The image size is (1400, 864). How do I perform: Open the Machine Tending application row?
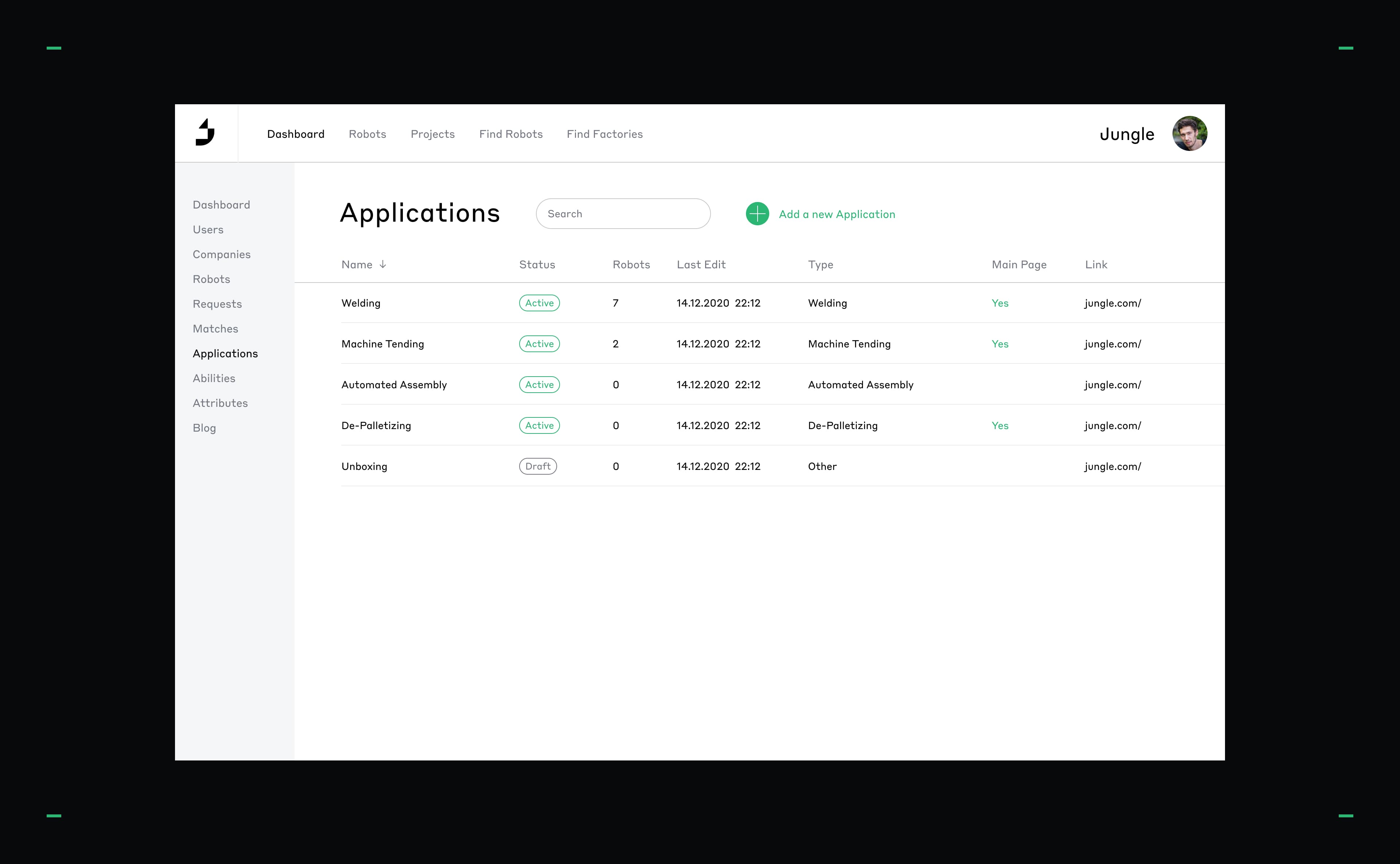[x=382, y=344]
